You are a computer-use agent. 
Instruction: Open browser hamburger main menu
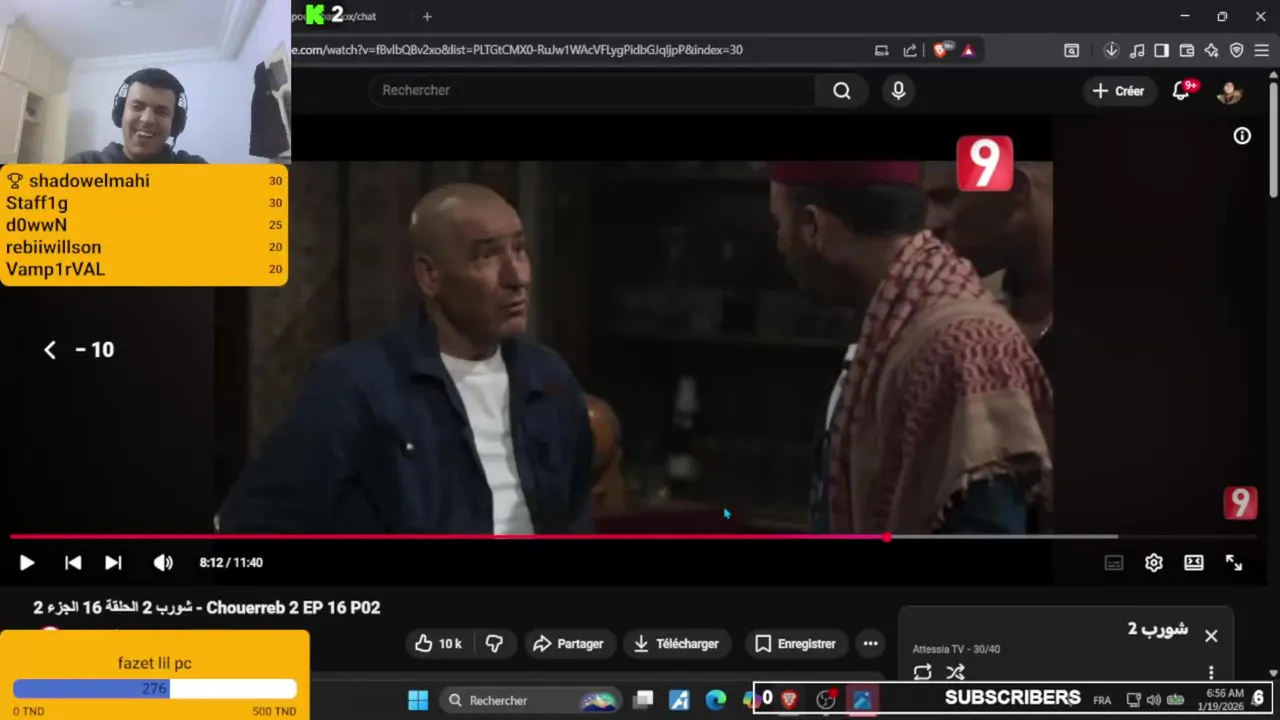(x=1261, y=50)
